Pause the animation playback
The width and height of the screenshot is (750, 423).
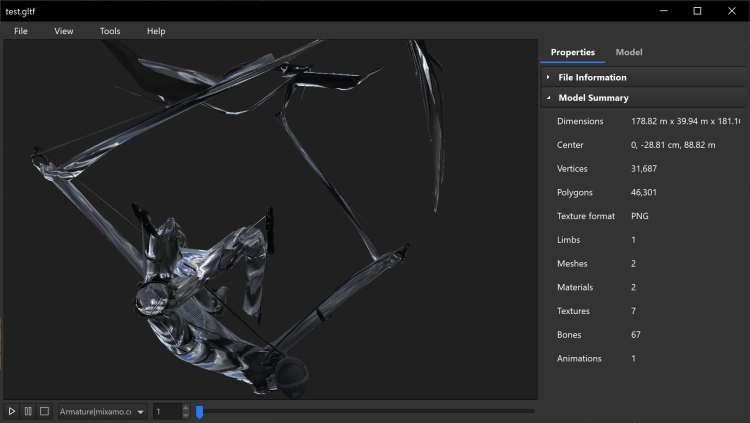click(28, 411)
